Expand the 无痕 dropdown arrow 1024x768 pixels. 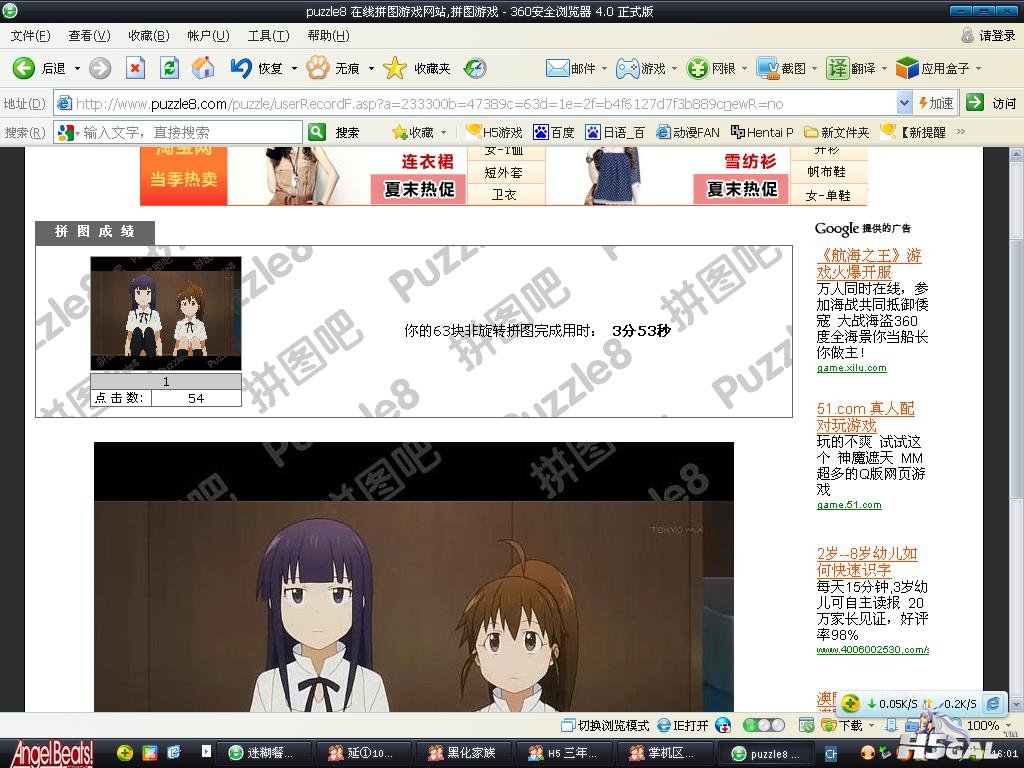[371, 69]
